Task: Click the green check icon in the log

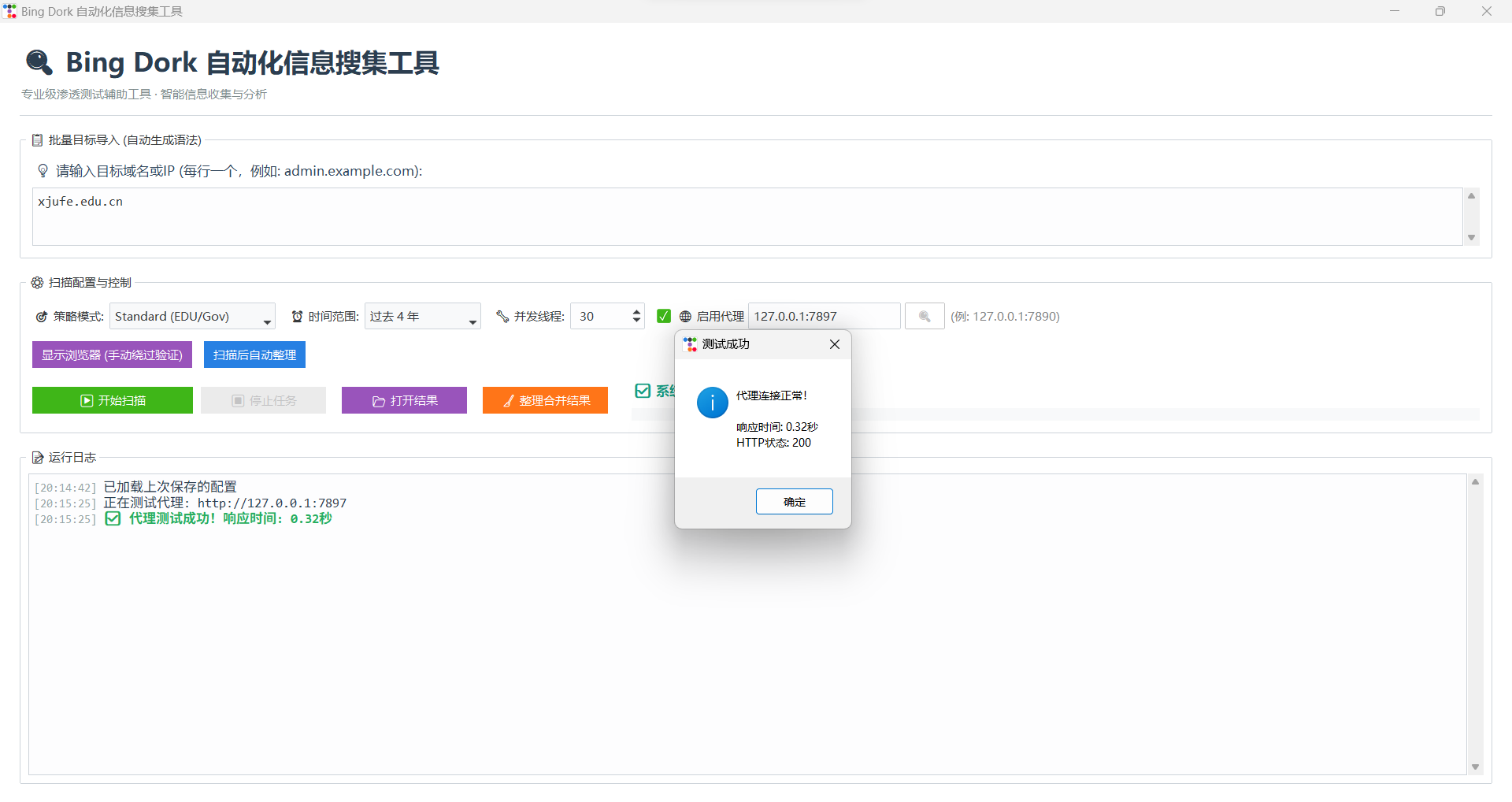Action: 113,518
